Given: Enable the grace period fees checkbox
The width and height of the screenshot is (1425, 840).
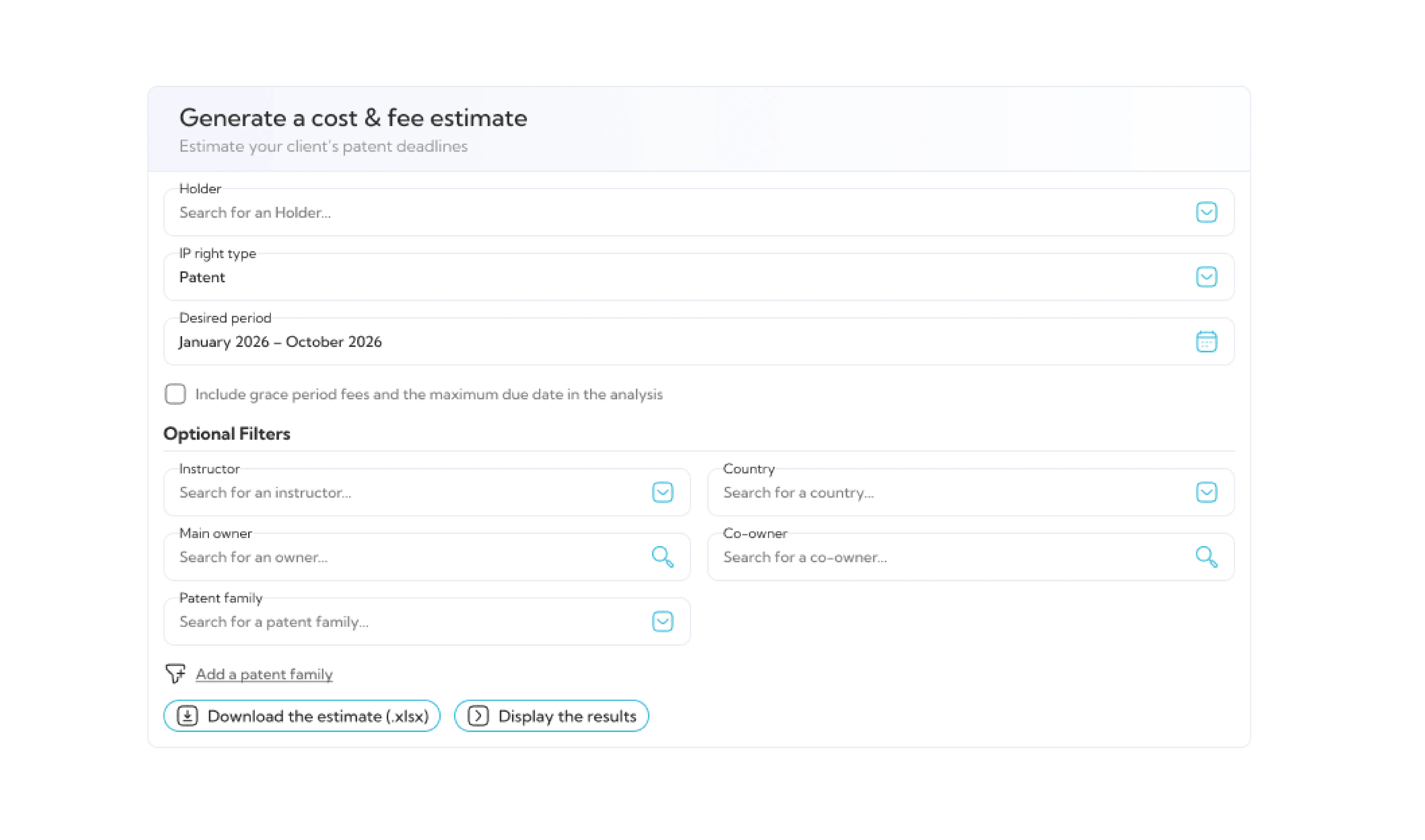Looking at the screenshot, I should pyautogui.click(x=175, y=394).
